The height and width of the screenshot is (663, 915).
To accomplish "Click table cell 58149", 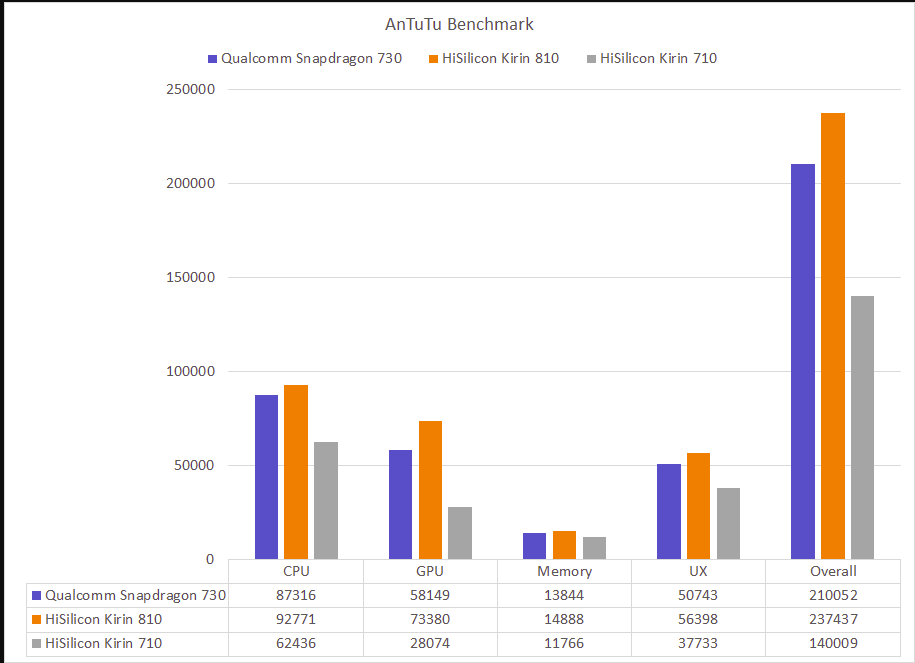I will click(x=430, y=595).
